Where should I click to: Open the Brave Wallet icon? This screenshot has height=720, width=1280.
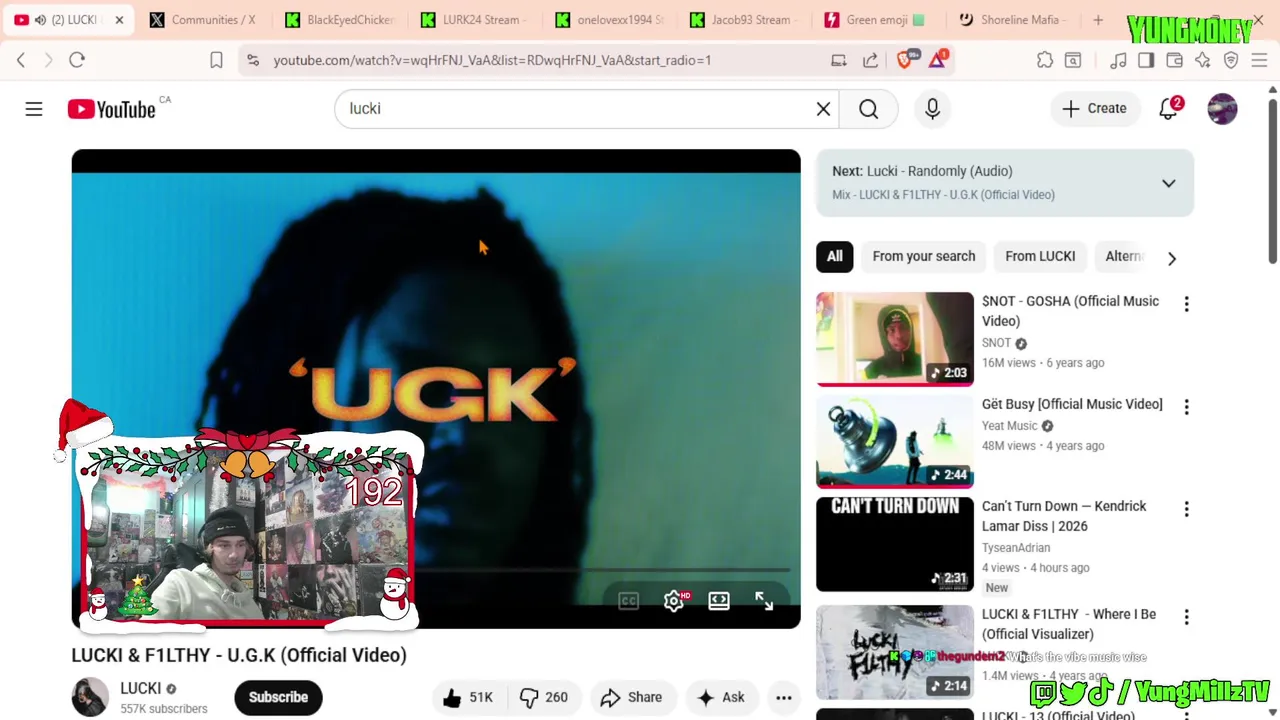[1174, 60]
